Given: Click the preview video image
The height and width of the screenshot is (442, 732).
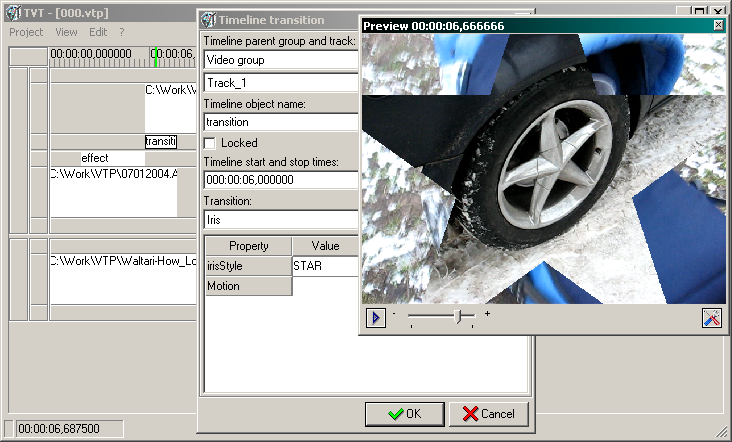Looking at the screenshot, I should click(x=544, y=168).
